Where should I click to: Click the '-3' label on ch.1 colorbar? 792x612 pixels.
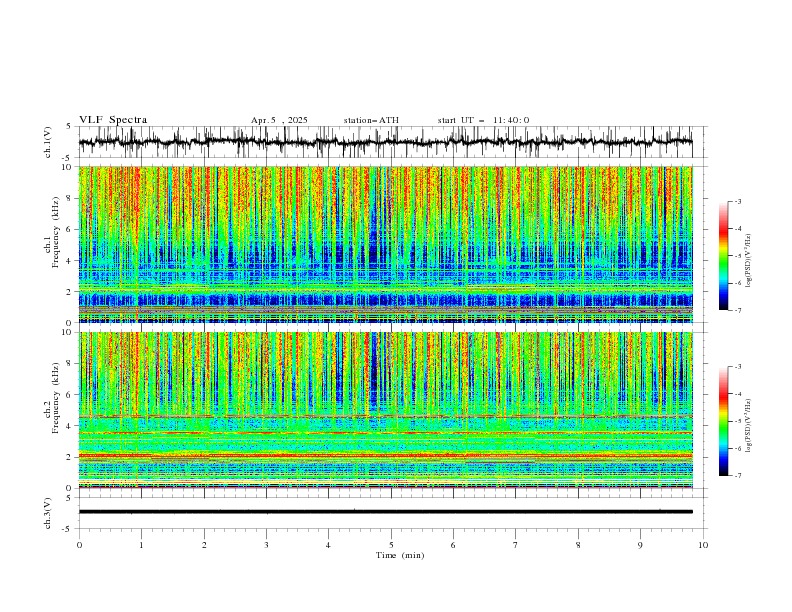click(x=737, y=201)
